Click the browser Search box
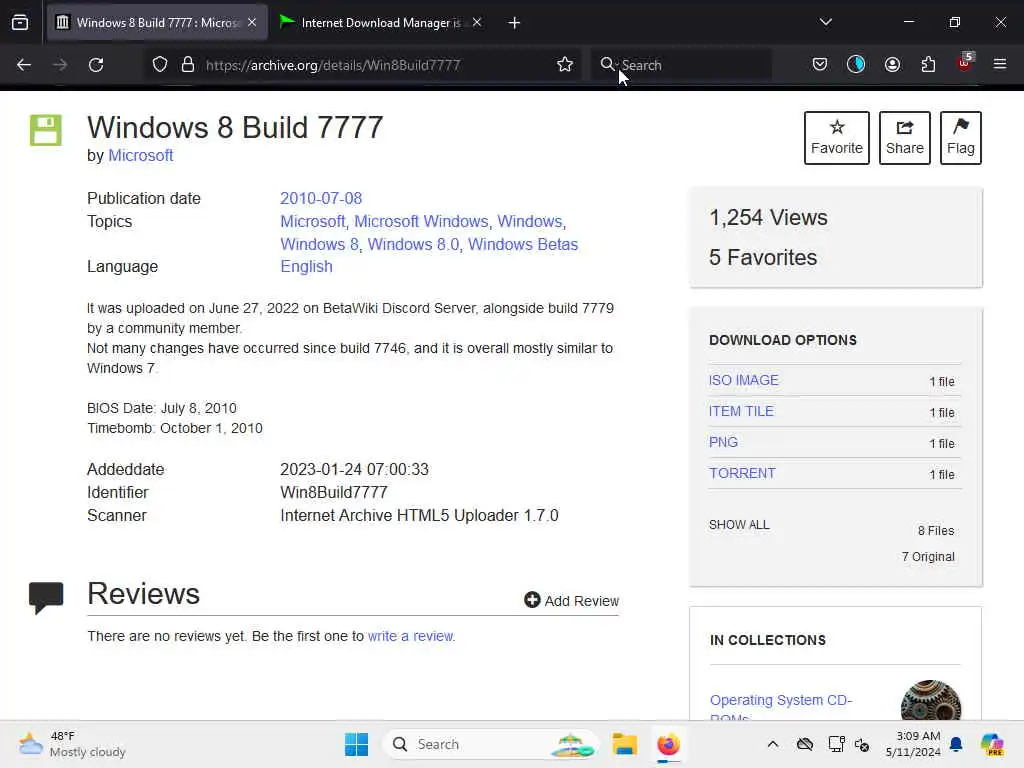1024x768 pixels. point(681,65)
